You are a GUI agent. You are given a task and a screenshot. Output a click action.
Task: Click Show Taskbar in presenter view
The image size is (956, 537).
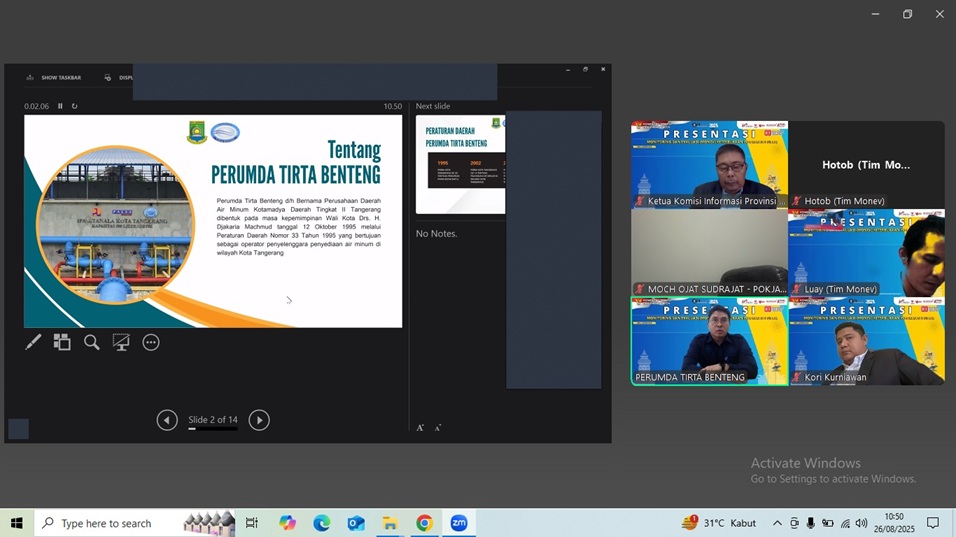click(x=54, y=77)
